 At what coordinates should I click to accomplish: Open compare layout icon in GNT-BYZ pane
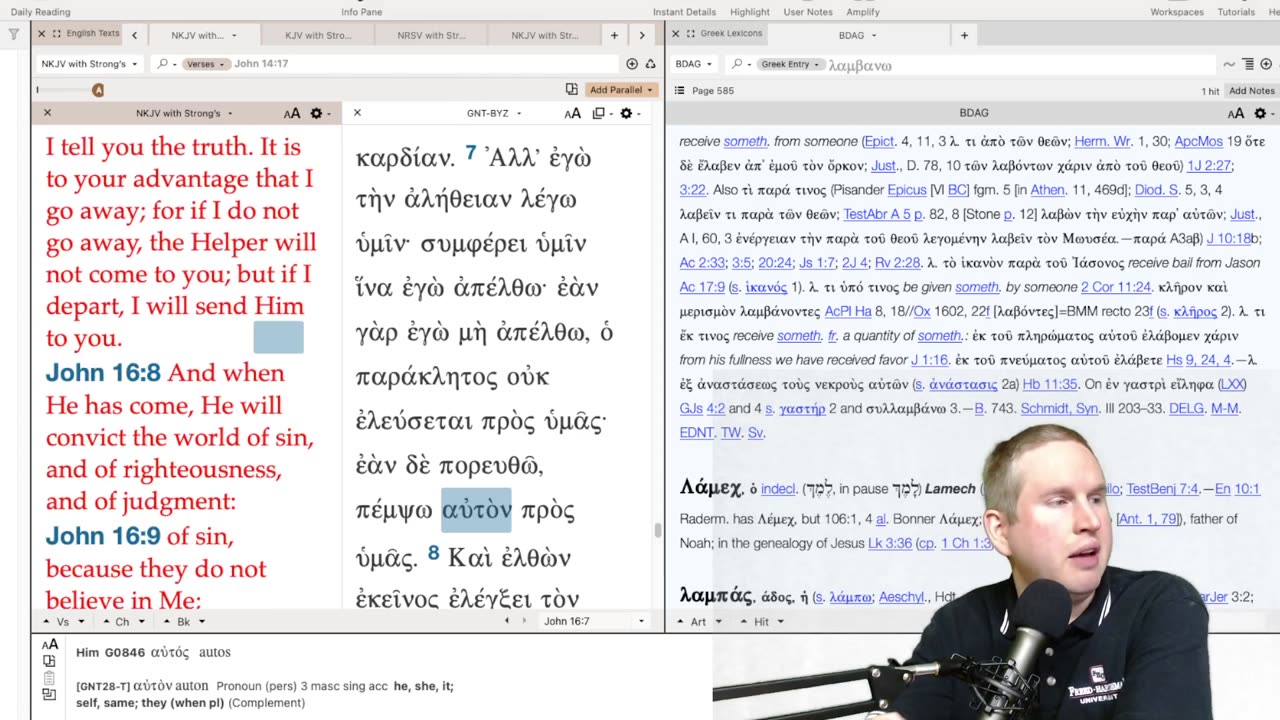[601, 113]
